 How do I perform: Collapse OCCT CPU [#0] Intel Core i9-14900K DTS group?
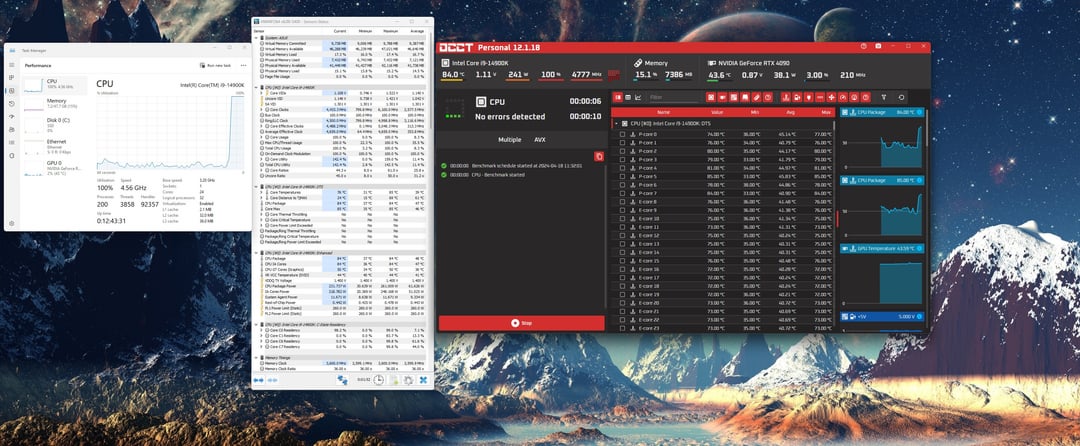616,123
